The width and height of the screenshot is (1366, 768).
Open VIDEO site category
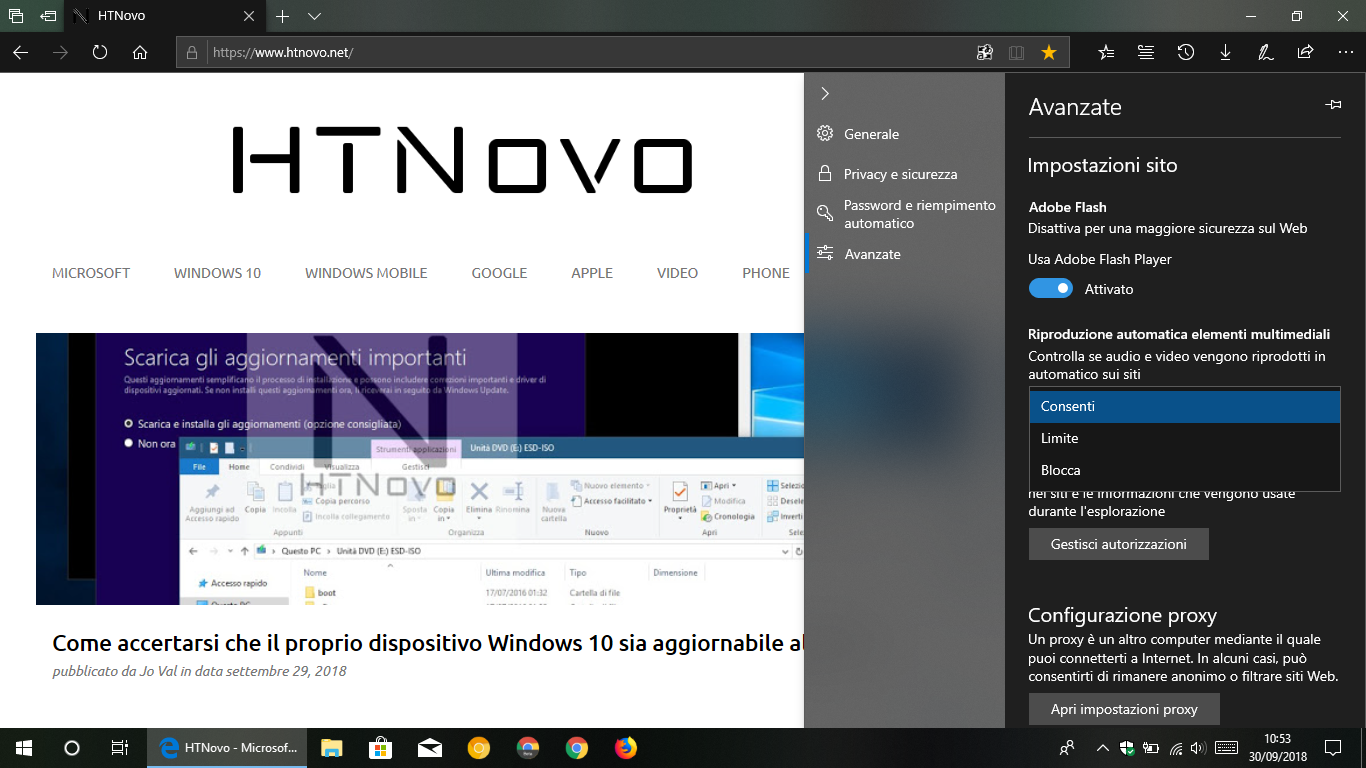(677, 273)
